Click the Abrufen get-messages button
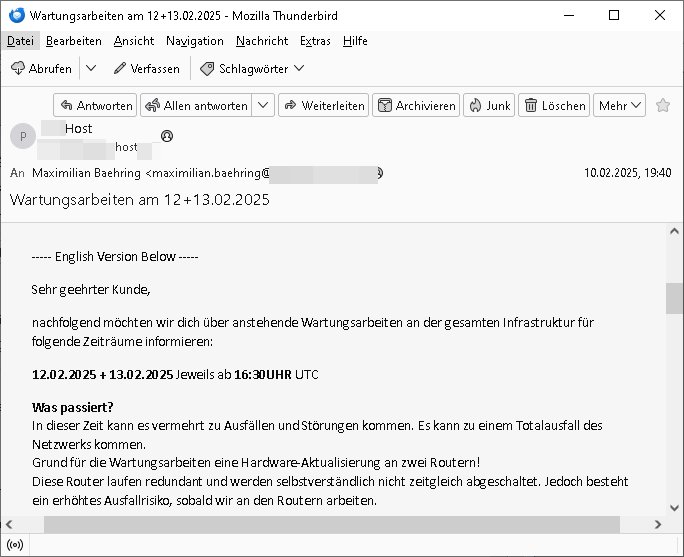The width and height of the screenshot is (684, 557). pyautogui.click(x=41, y=69)
